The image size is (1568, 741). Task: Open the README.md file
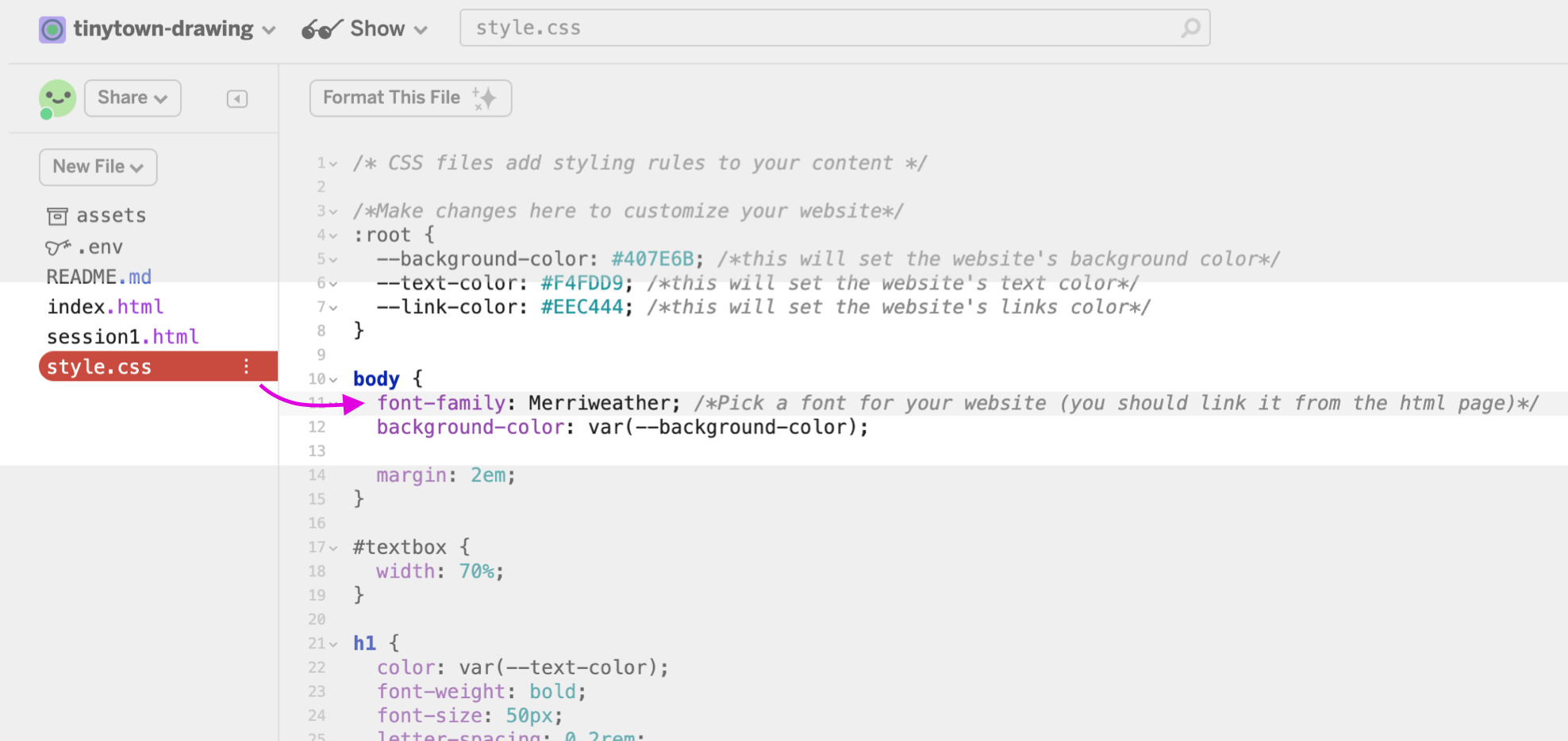coord(98,276)
